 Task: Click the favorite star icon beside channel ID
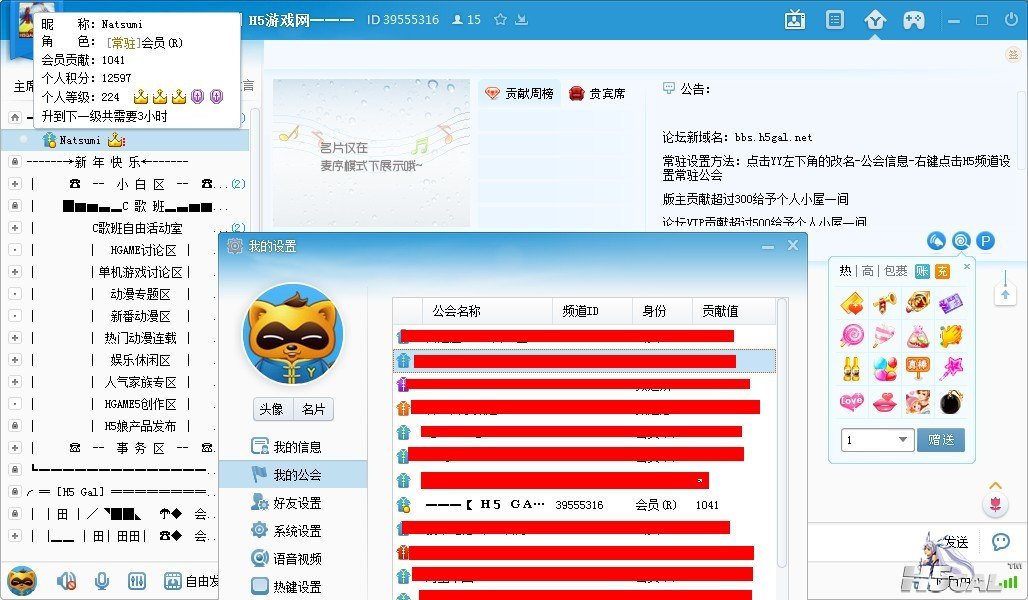pos(500,20)
